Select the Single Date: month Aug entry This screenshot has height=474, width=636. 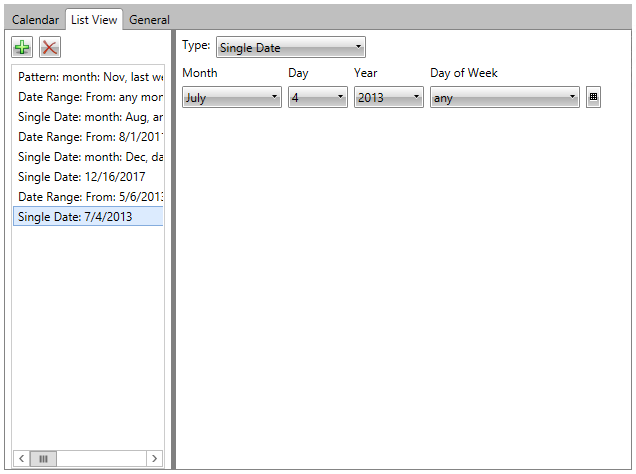pos(90,117)
